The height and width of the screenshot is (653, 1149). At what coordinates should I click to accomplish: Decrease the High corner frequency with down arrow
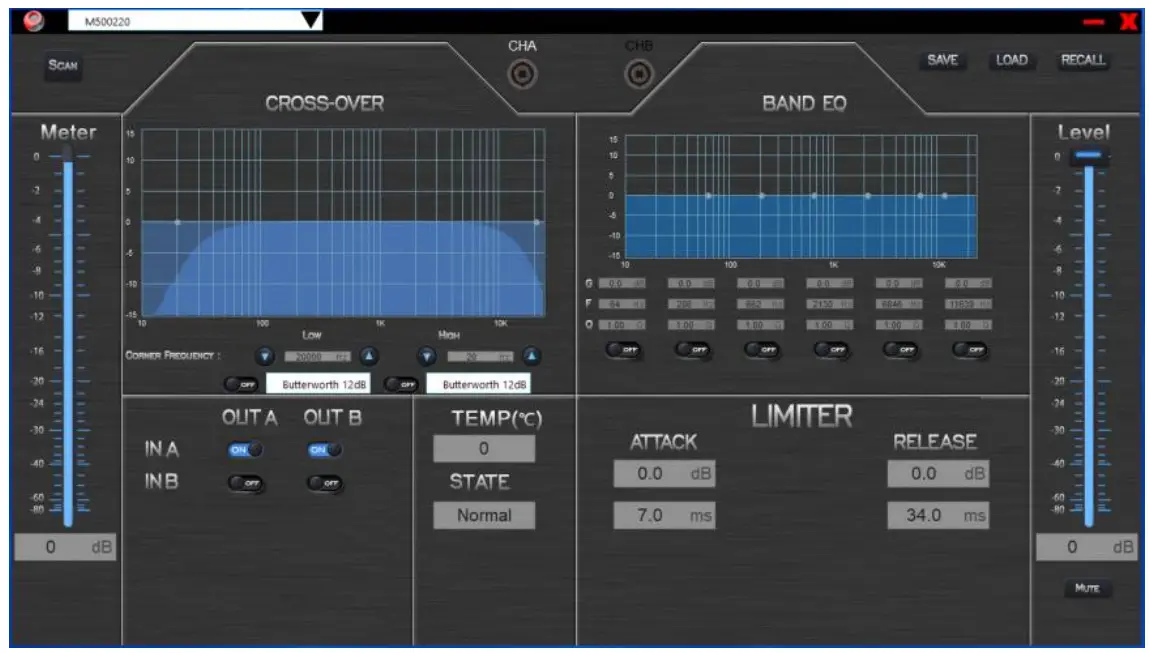(426, 356)
